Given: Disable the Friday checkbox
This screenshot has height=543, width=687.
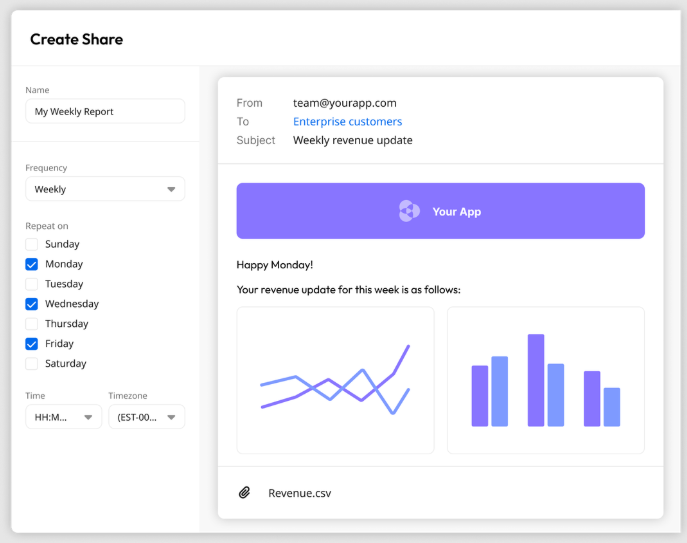Looking at the screenshot, I should pos(32,344).
